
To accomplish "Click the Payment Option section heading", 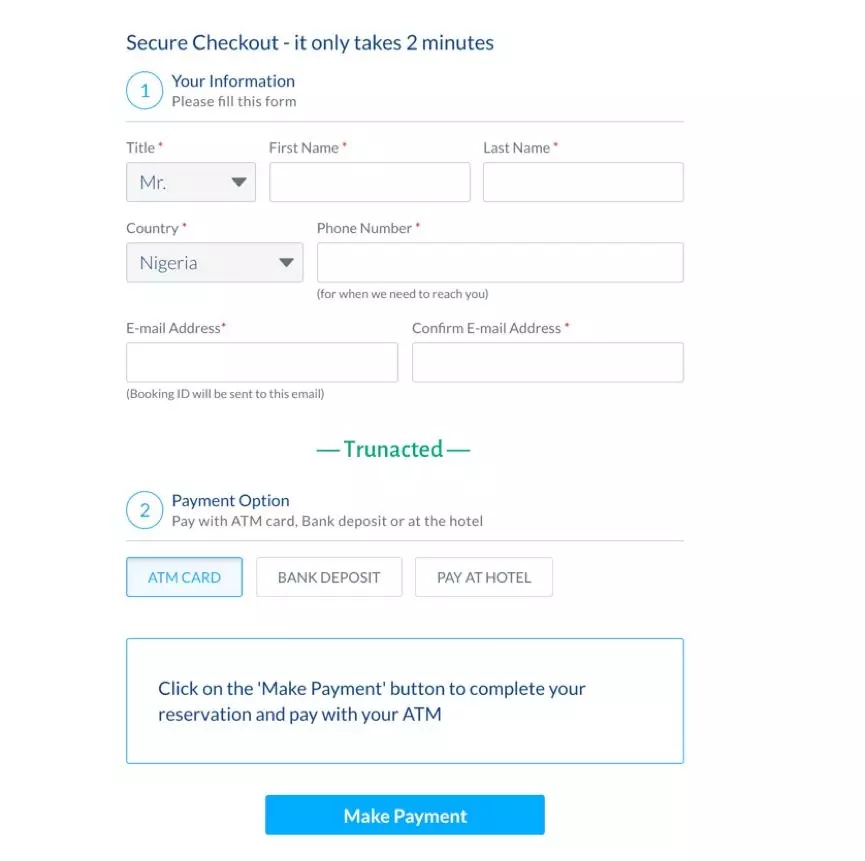I will (231, 500).
